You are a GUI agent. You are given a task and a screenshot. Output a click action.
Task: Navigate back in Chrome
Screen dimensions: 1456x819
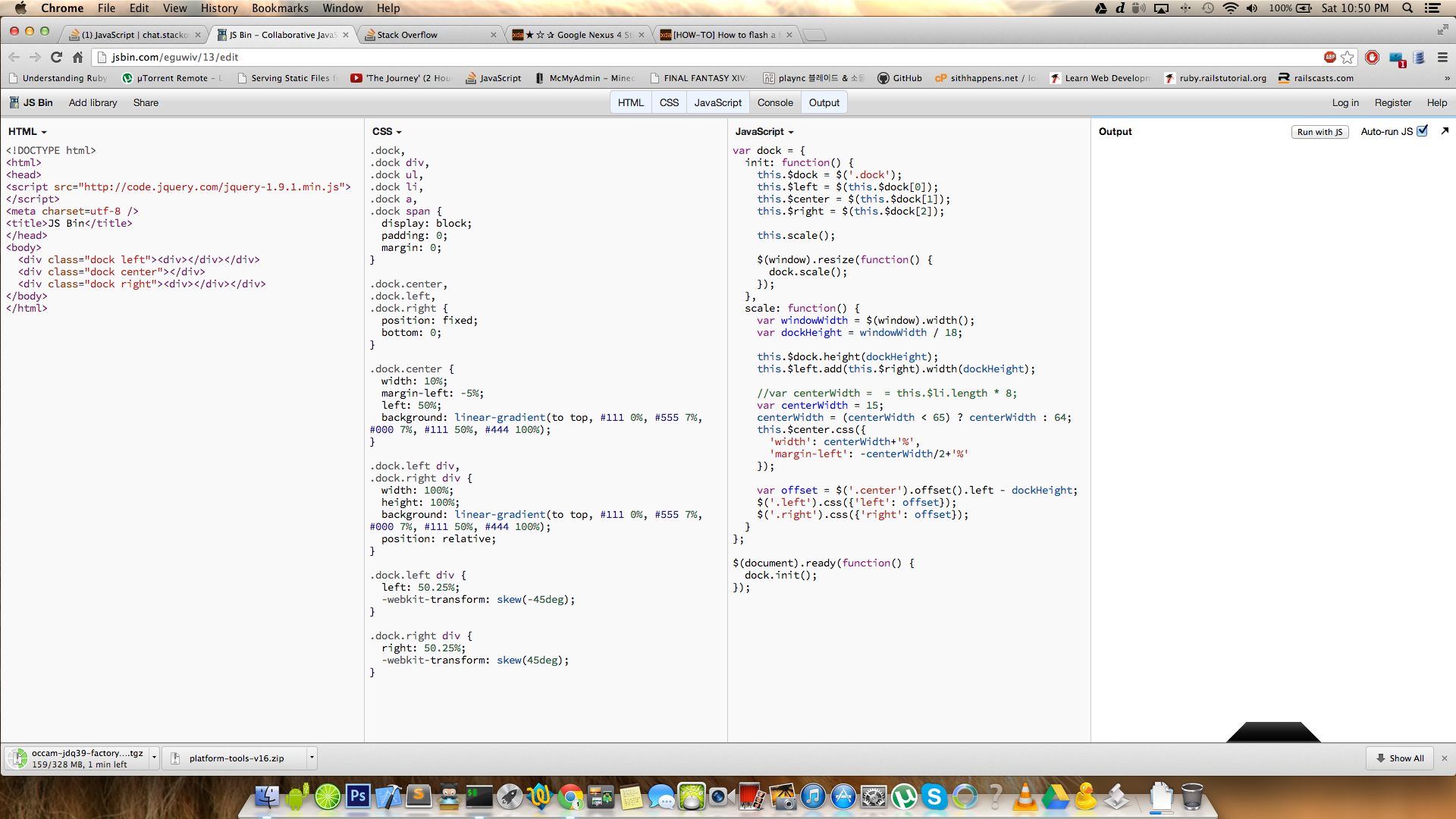tap(14, 57)
